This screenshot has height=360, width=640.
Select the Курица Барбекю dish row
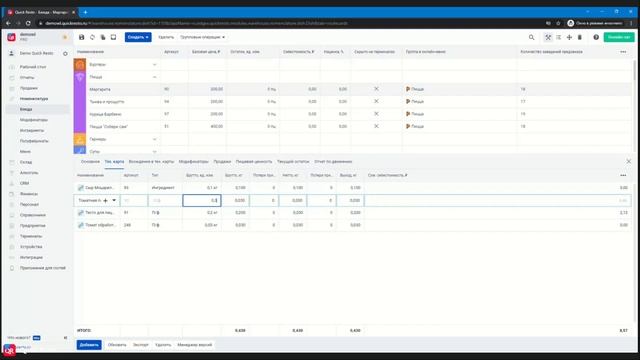353,114
